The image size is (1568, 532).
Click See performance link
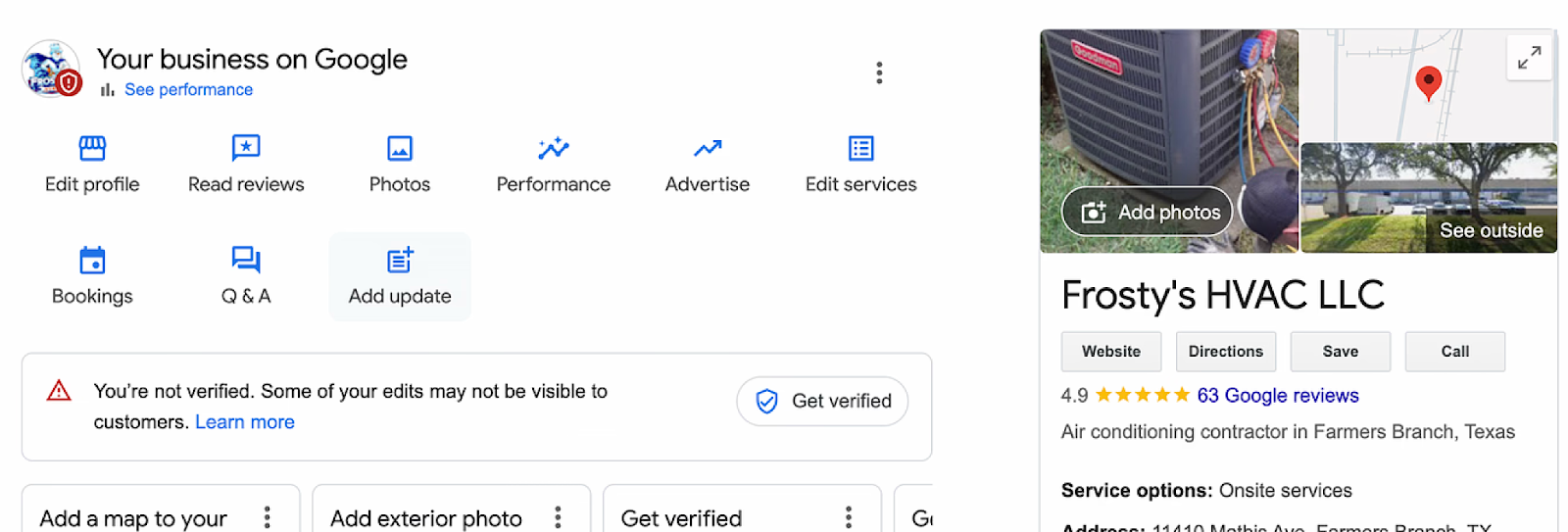(x=188, y=89)
